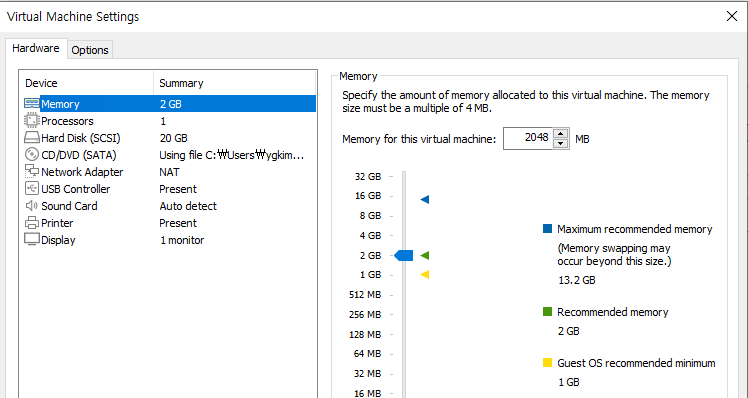Open the Options tab
Viewport: 748px width, 398px height.
pyautogui.click(x=90, y=50)
